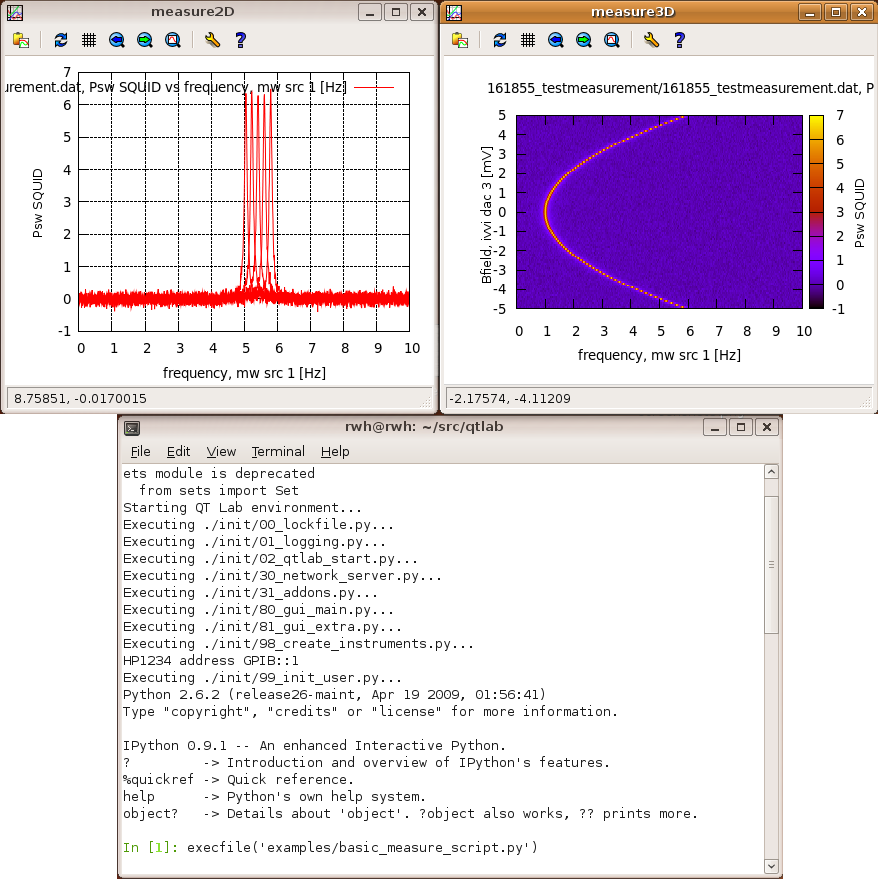Image resolution: width=878 pixels, height=879 pixels.
Task: Open the Edit menu in terminal
Action: [178, 452]
